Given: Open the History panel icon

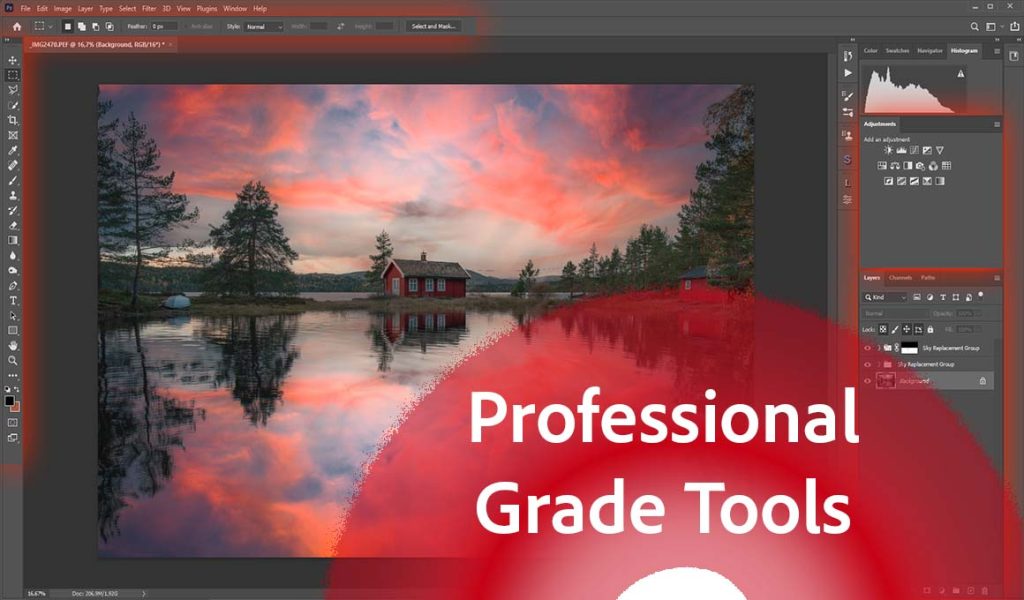Looking at the screenshot, I should (x=848, y=56).
